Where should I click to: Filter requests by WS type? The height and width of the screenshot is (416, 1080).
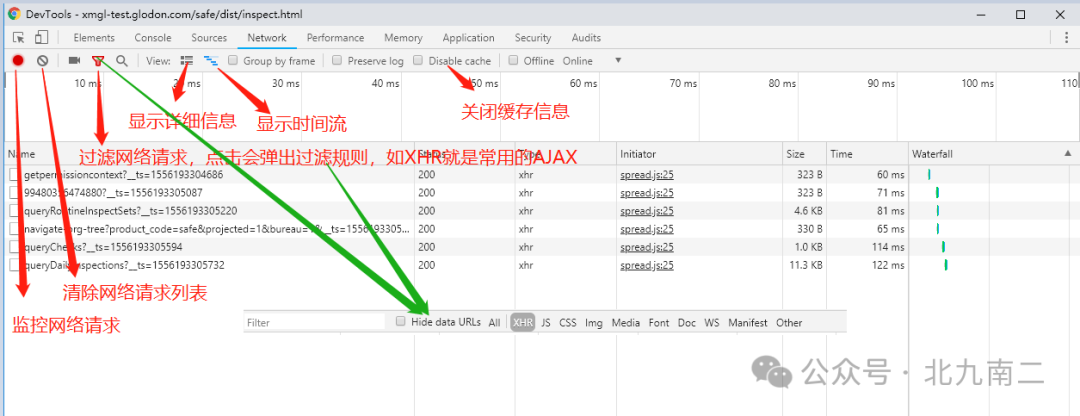pyautogui.click(x=712, y=322)
